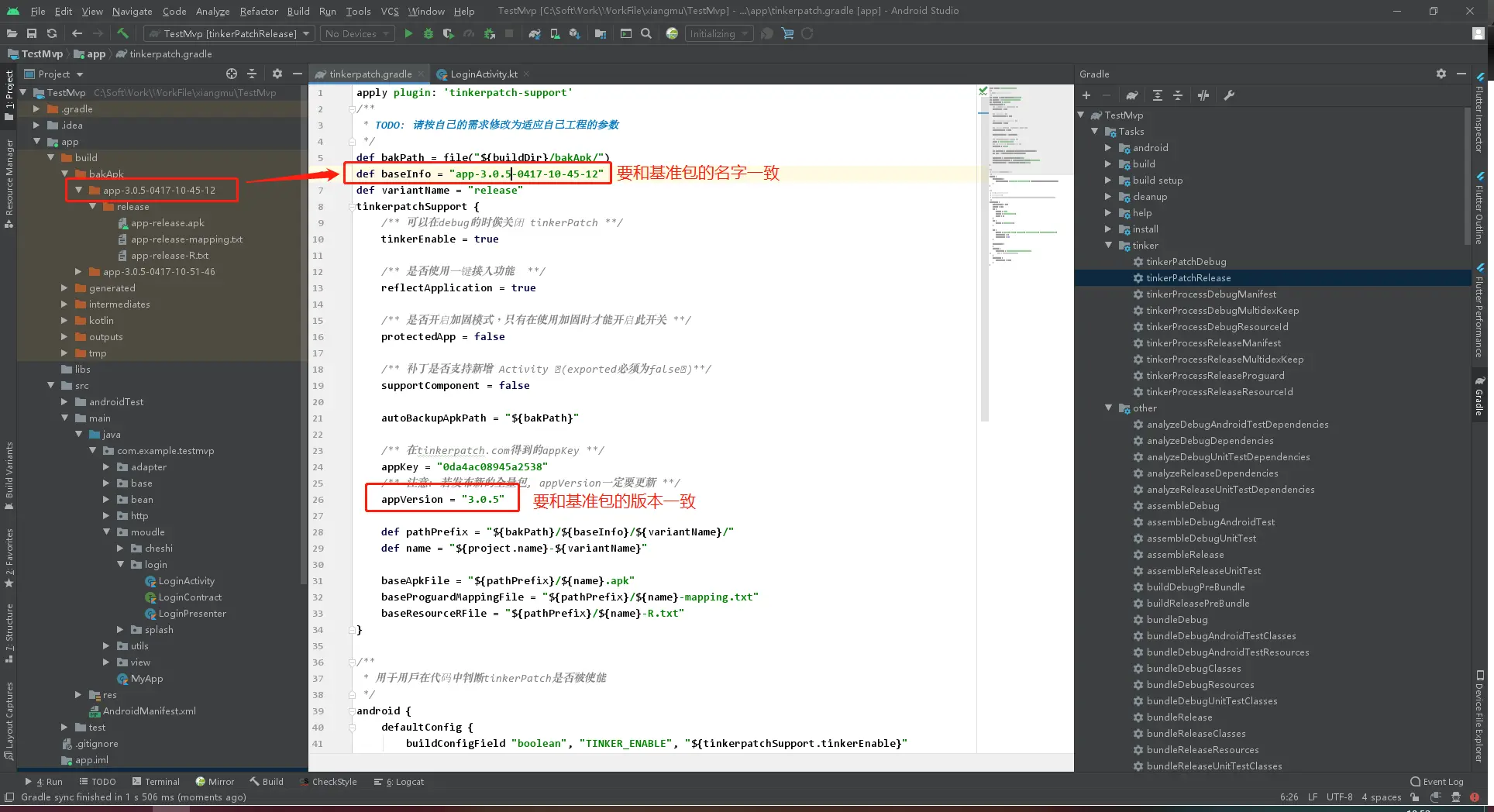Viewport: 1494px width, 812px height.
Task: Toggle offline mode in Gradle panel
Action: click(x=1203, y=95)
